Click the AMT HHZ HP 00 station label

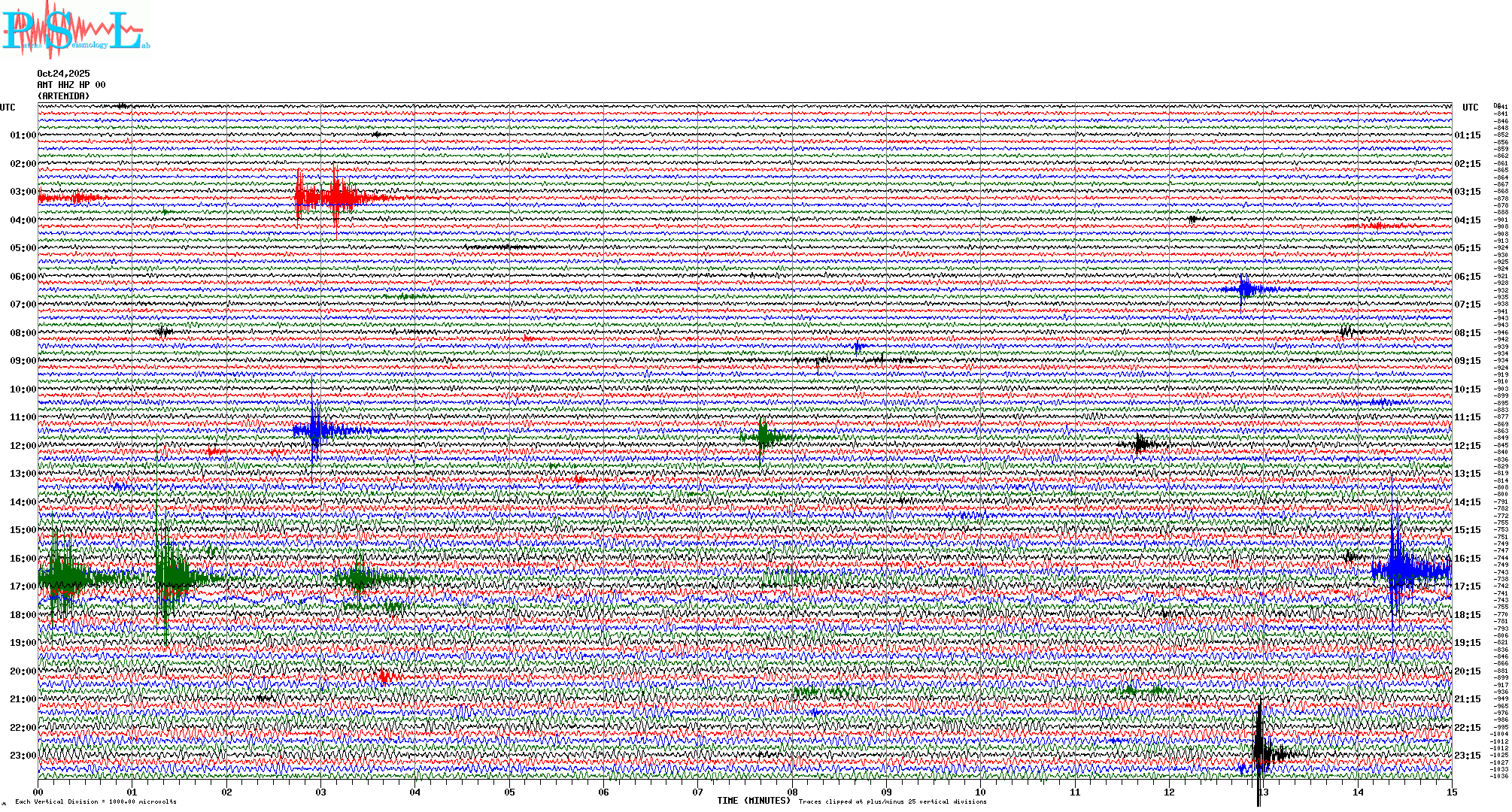pos(71,85)
